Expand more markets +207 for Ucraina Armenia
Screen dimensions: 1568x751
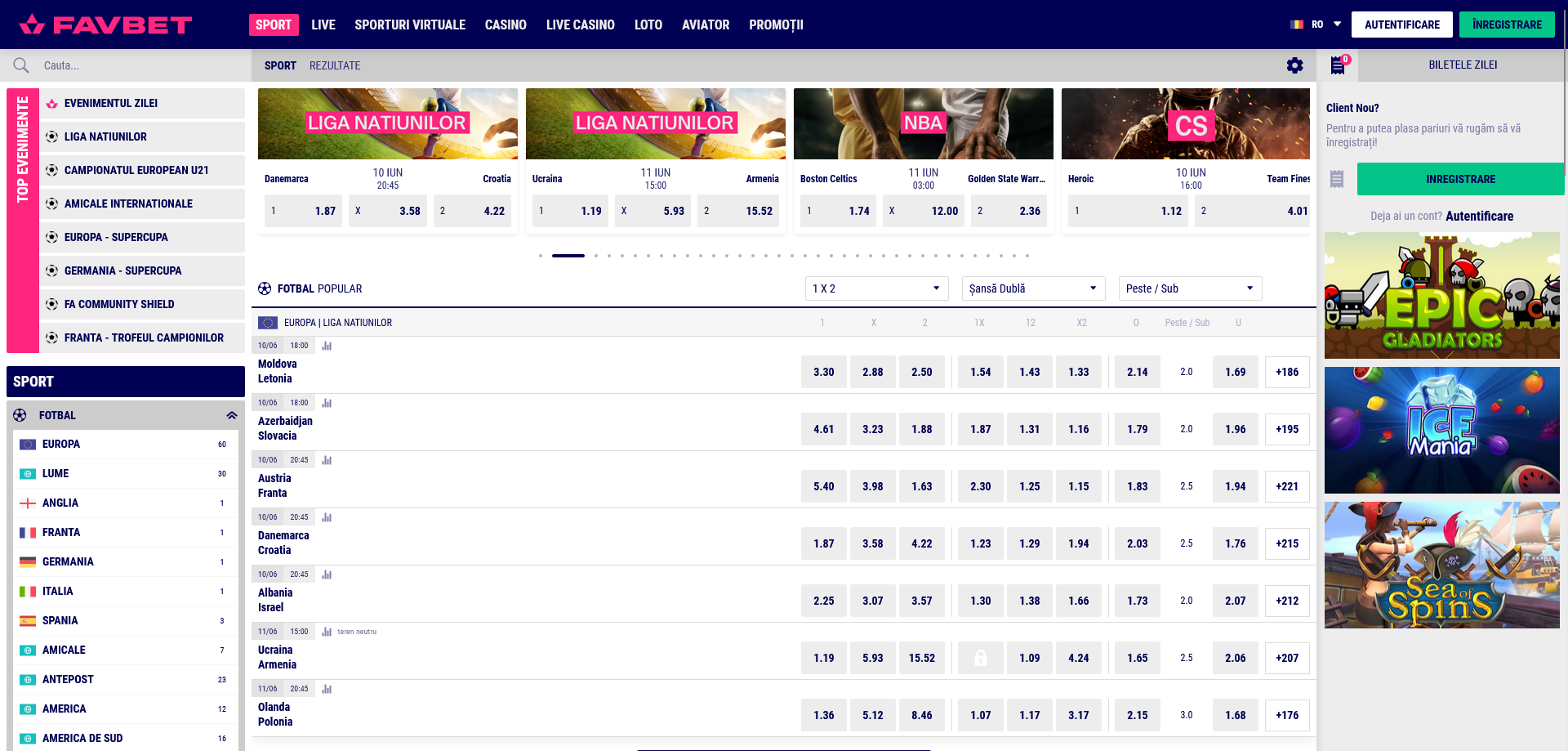(1287, 658)
